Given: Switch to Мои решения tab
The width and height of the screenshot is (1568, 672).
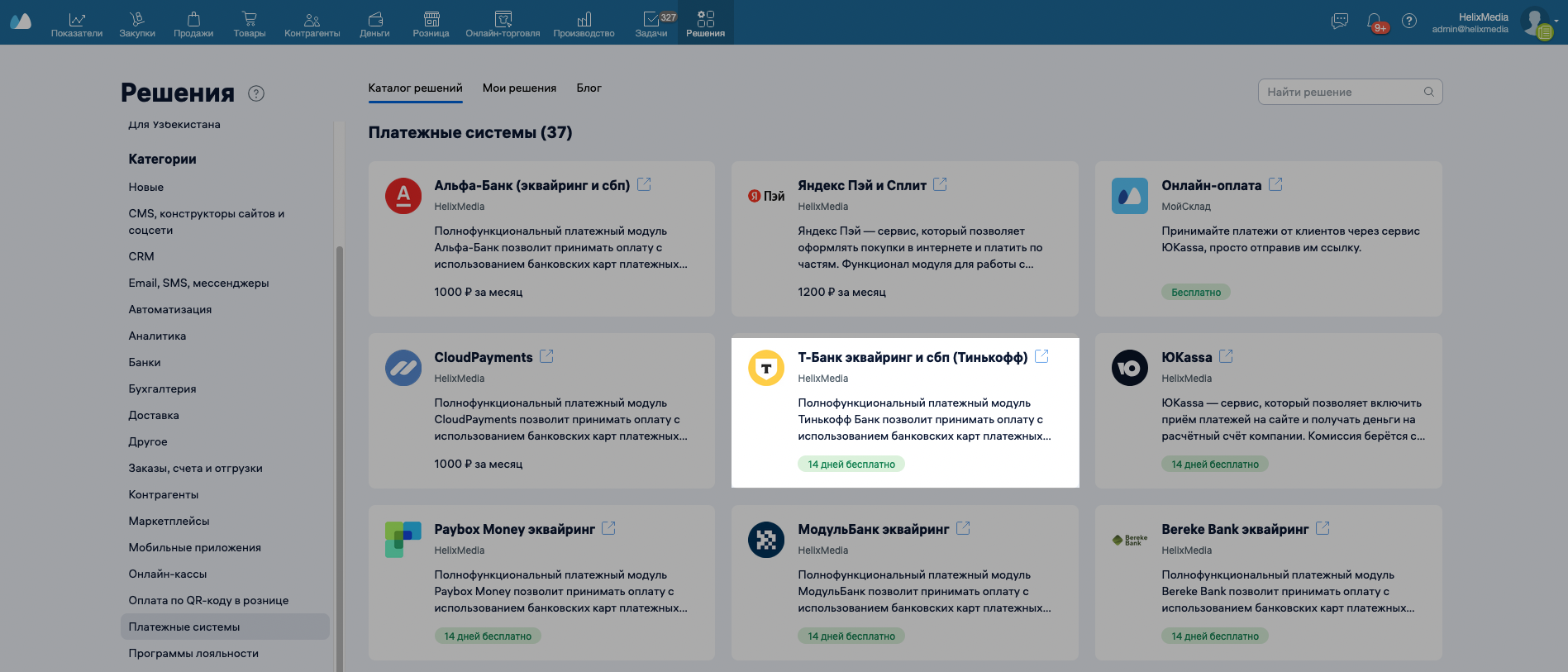Looking at the screenshot, I should point(519,88).
